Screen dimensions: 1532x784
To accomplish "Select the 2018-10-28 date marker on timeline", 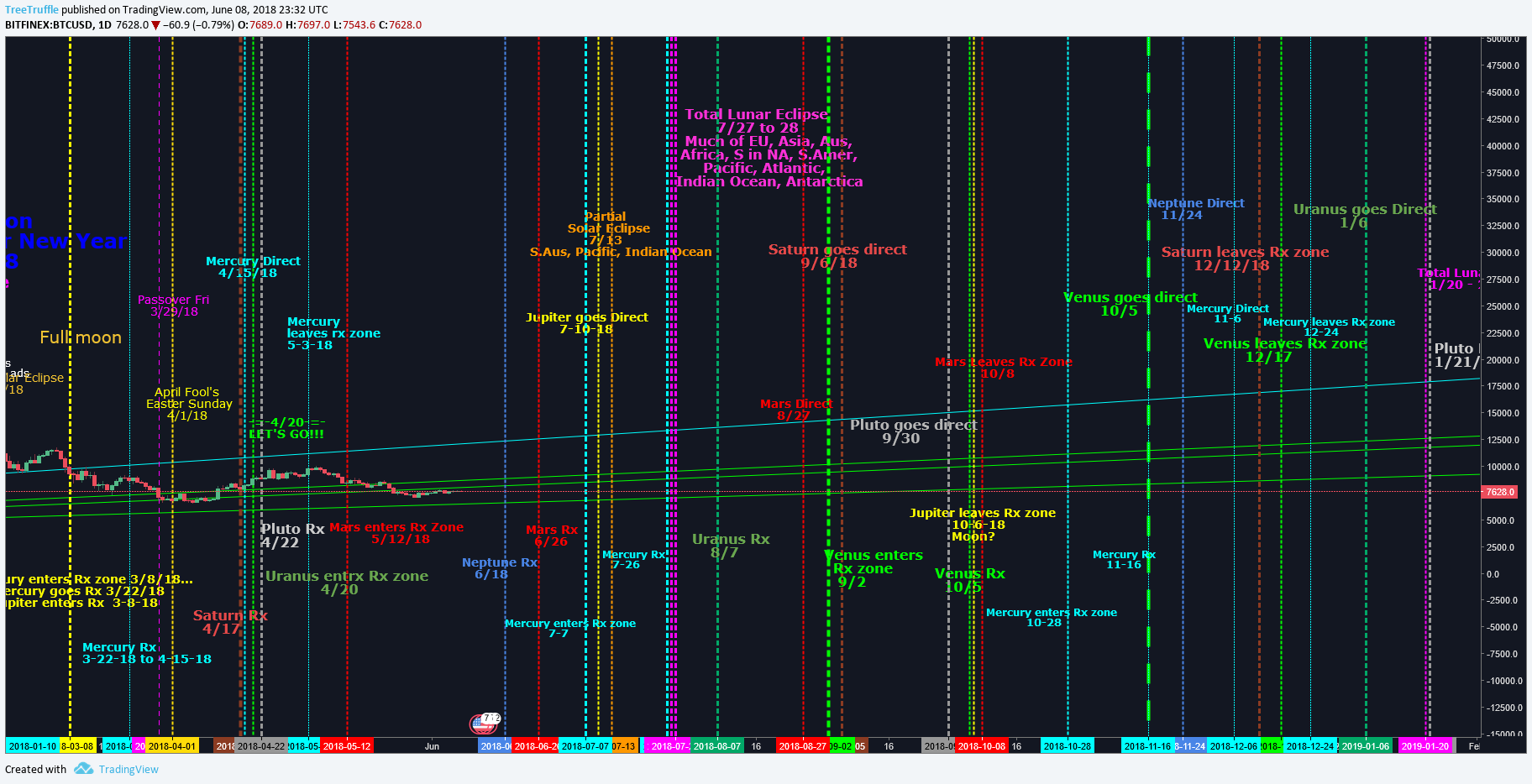I will (x=1068, y=746).
